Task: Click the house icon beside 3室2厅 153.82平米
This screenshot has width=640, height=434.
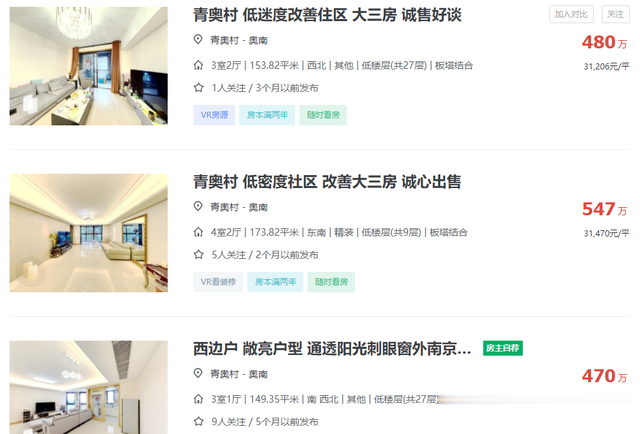Action: [x=198, y=65]
